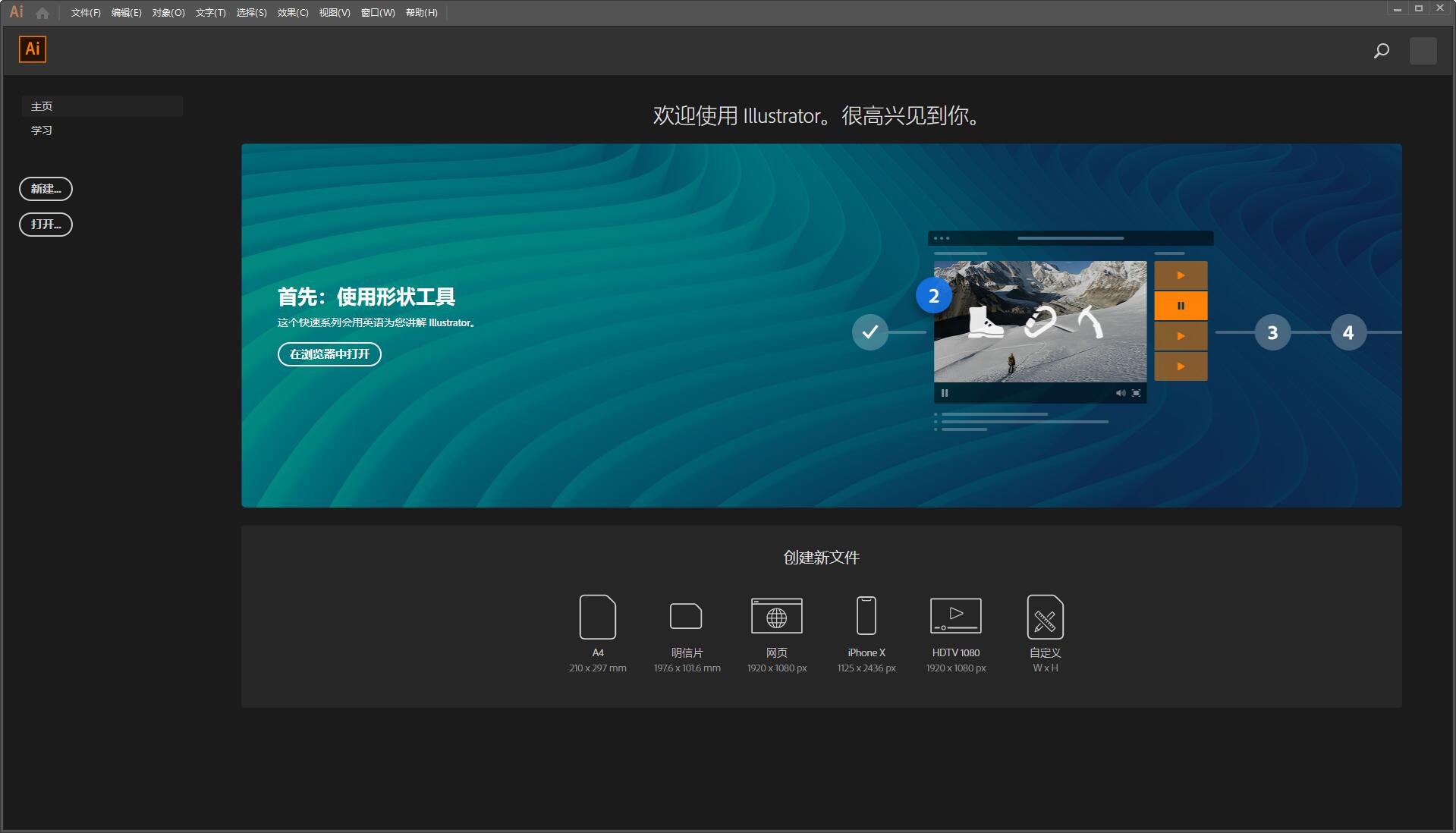
Task: Click the 在浏览器中打开 button
Action: (x=329, y=354)
